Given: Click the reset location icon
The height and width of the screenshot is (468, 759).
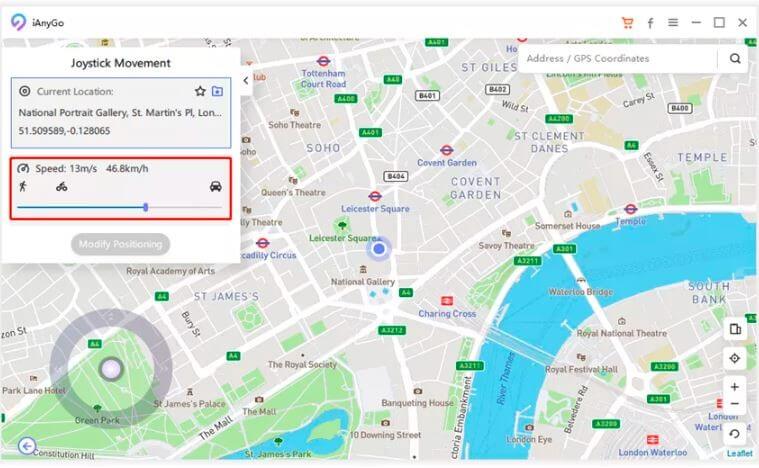Looking at the screenshot, I should [x=735, y=434].
